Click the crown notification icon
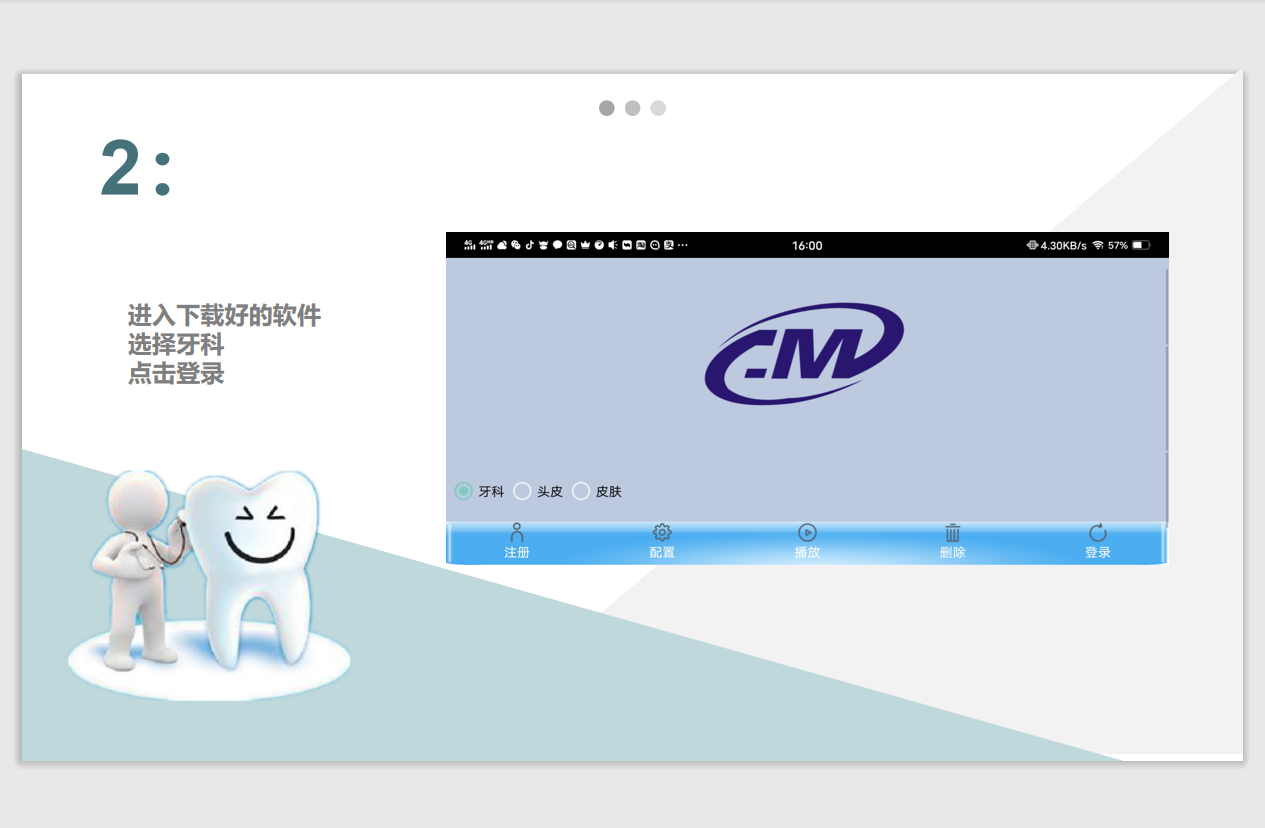The height and width of the screenshot is (828, 1265). (585, 245)
